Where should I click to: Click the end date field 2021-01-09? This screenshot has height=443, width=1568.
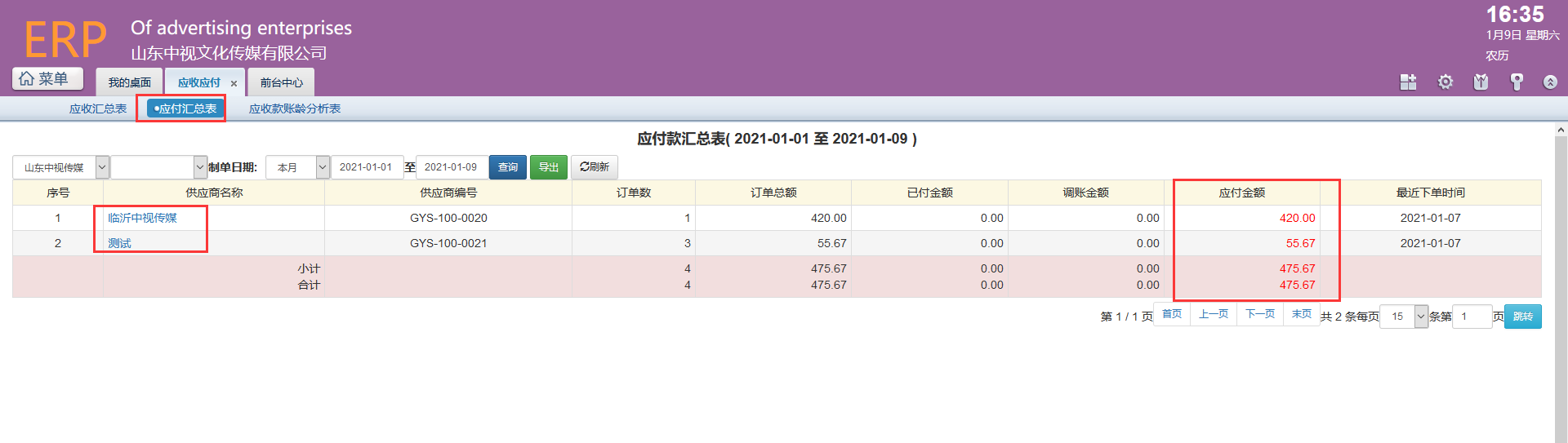pyautogui.click(x=451, y=167)
